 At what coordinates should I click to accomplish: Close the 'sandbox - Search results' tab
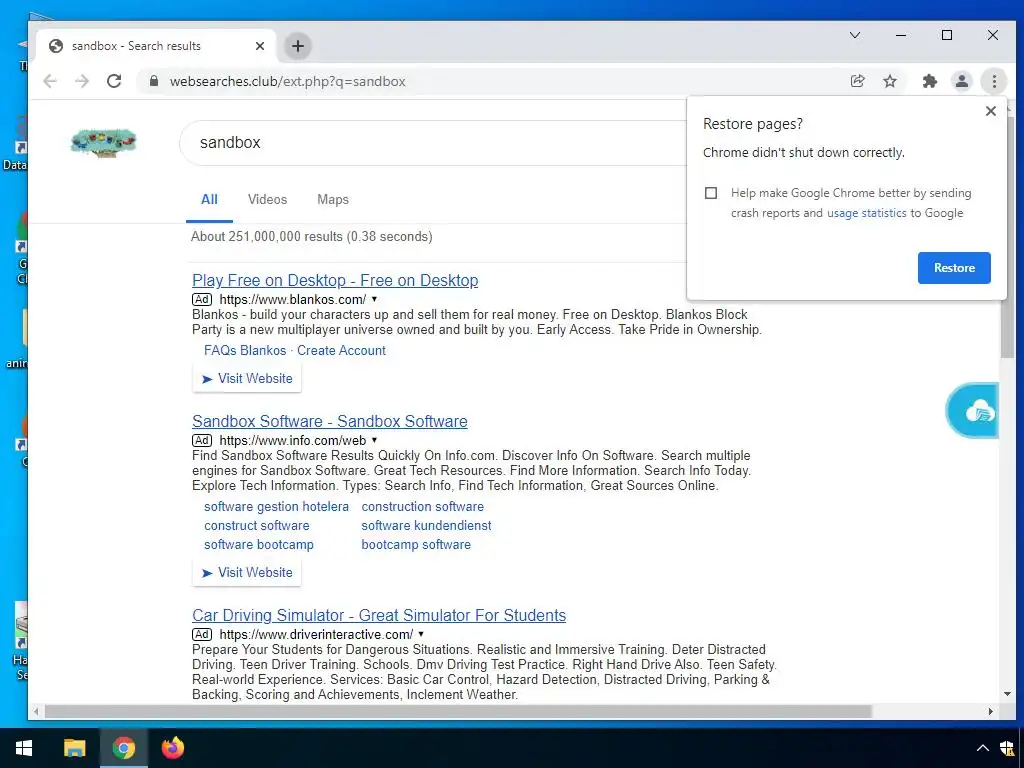click(260, 46)
